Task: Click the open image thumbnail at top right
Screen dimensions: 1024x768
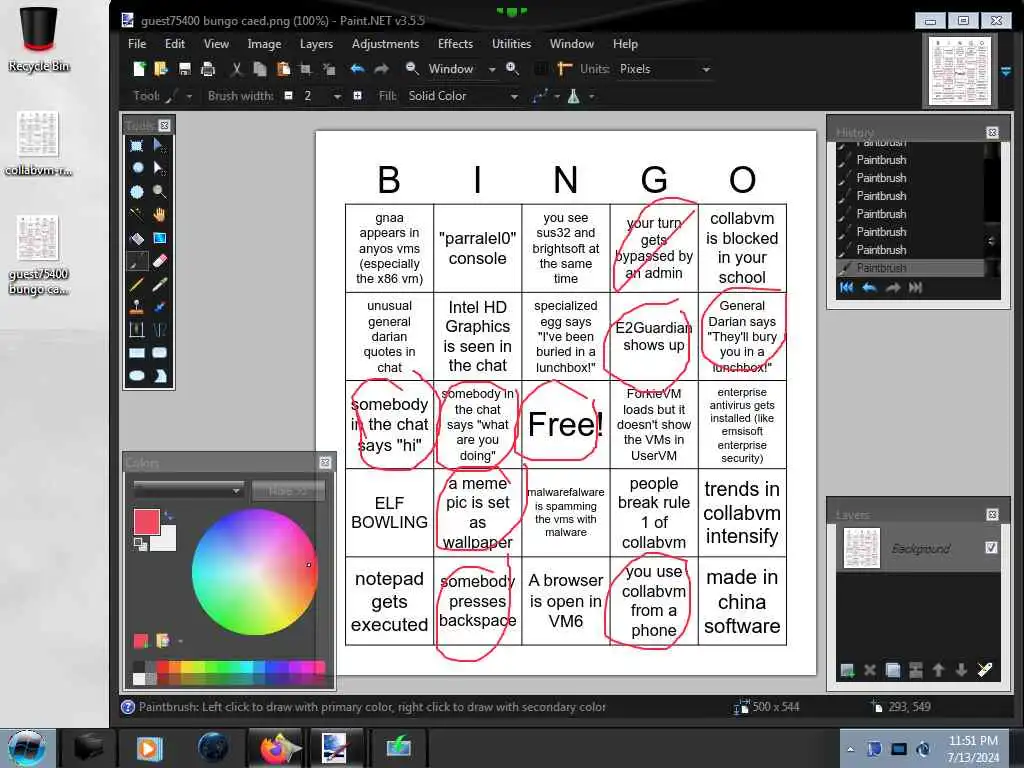Action: click(959, 71)
